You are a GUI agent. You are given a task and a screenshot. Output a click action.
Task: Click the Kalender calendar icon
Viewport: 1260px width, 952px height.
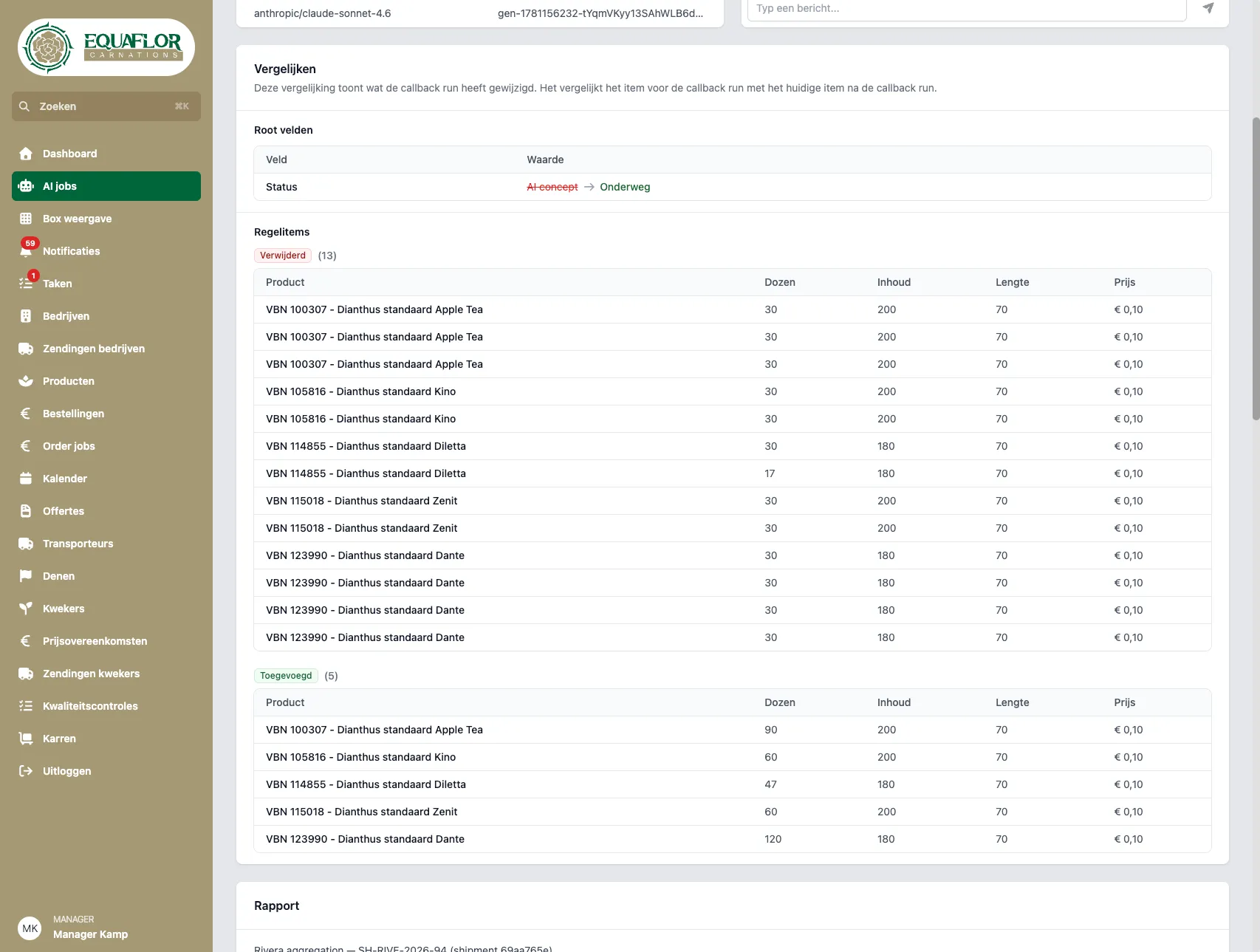(x=26, y=479)
